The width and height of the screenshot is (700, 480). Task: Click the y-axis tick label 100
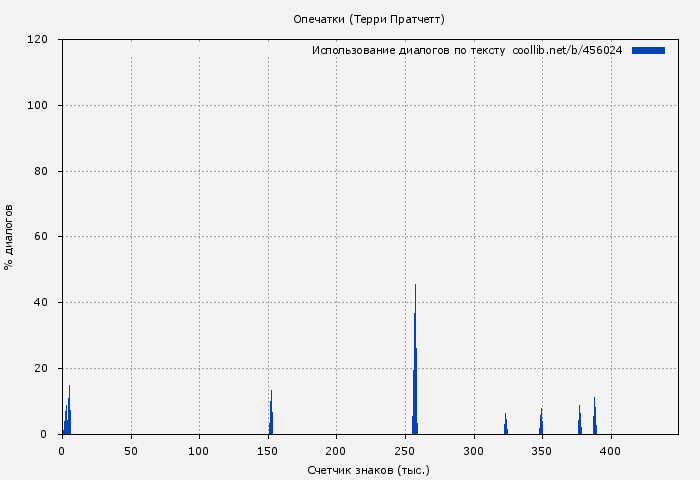click(x=38, y=106)
